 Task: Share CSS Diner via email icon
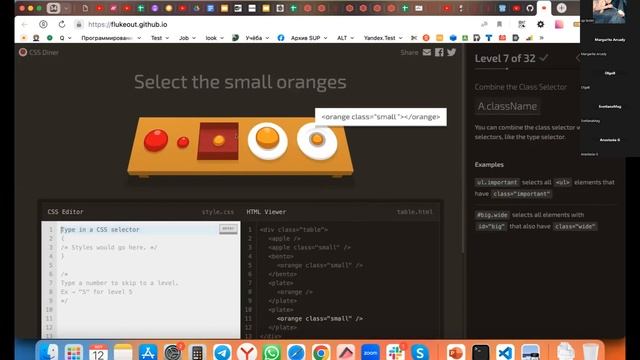coord(427,52)
